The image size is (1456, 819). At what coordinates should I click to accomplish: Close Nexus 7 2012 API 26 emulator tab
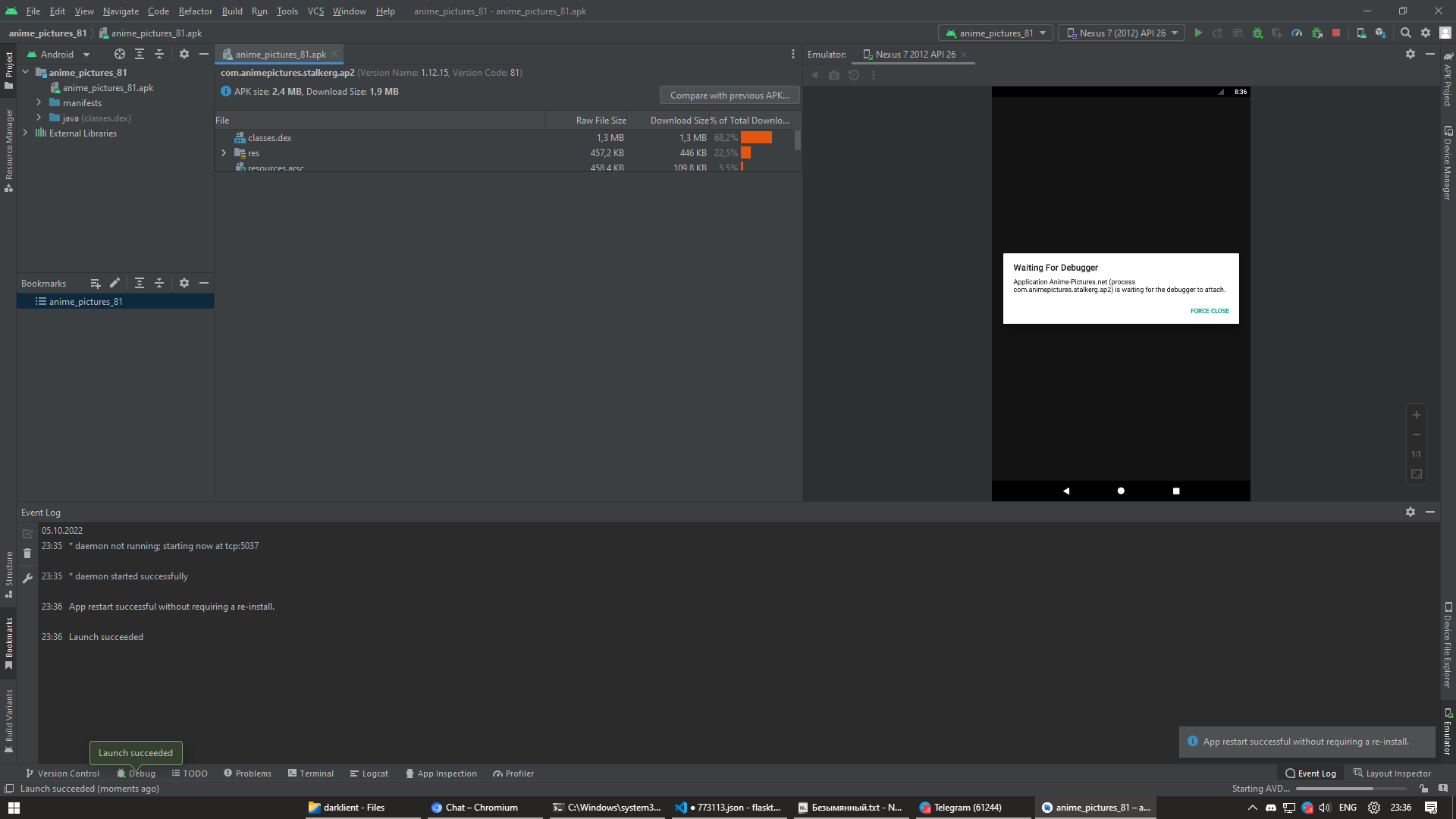coord(964,55)
